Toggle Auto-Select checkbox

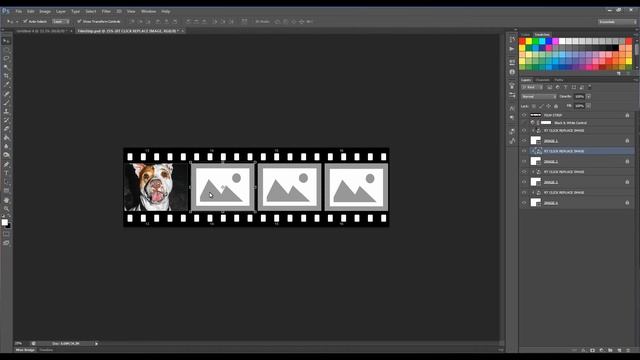[x=25, y=21]
